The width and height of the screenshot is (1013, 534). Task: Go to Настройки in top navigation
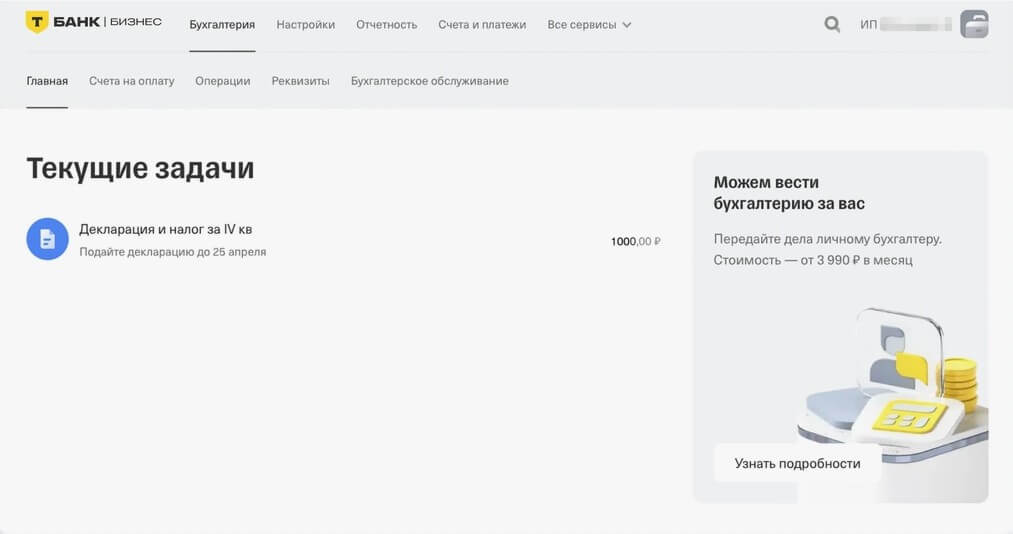click(305, 24)
